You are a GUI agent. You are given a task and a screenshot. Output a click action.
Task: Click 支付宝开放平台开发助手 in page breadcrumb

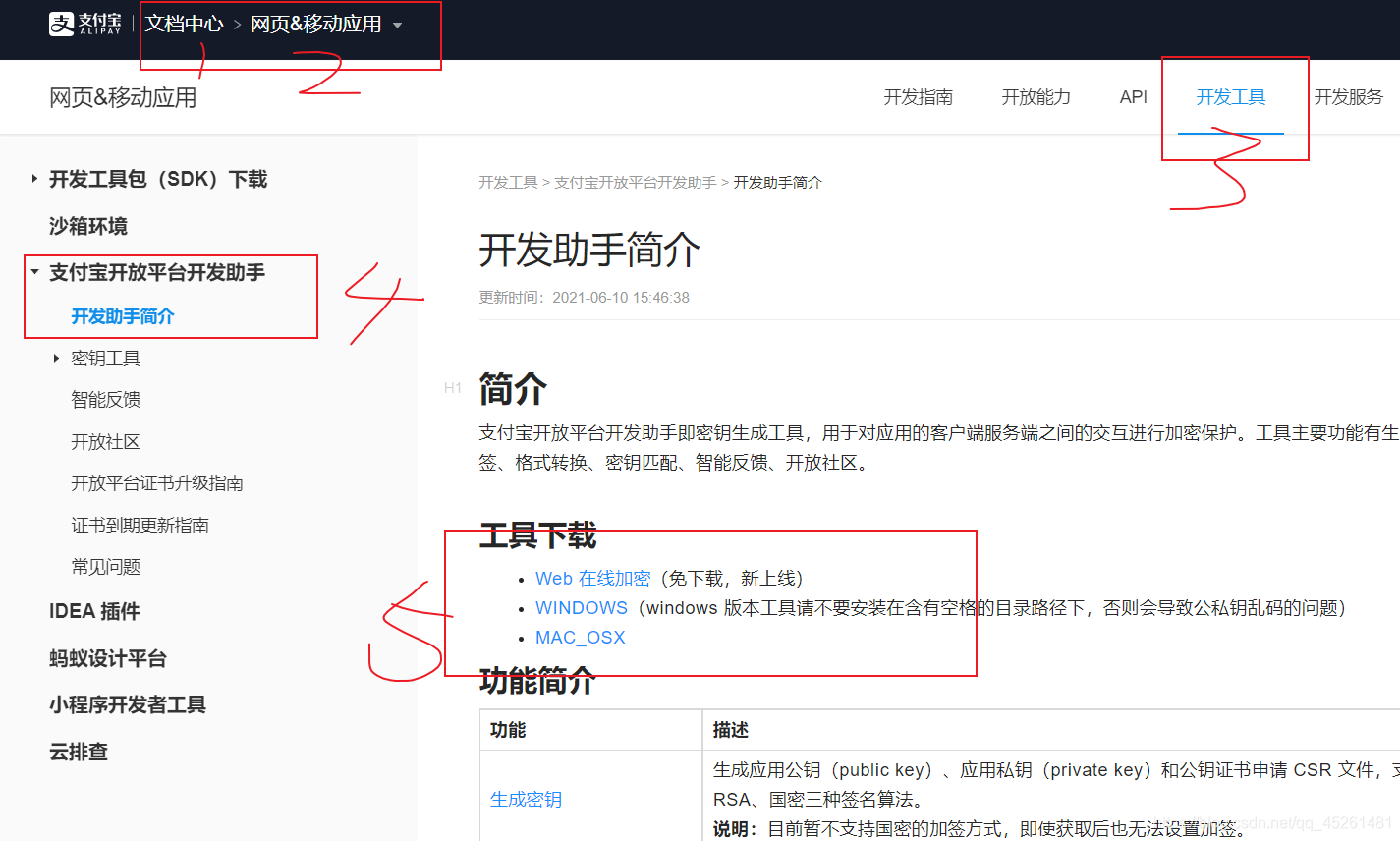(635, 183)
